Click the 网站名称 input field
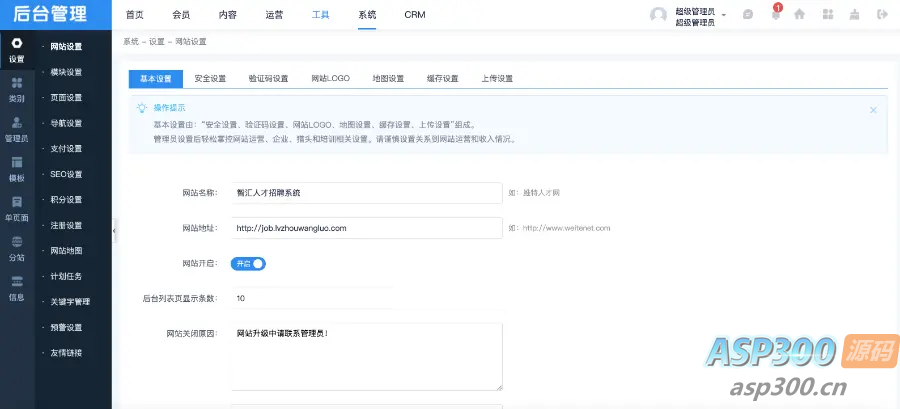Screen dimensions: 900x409 click(x=365, y=192)
